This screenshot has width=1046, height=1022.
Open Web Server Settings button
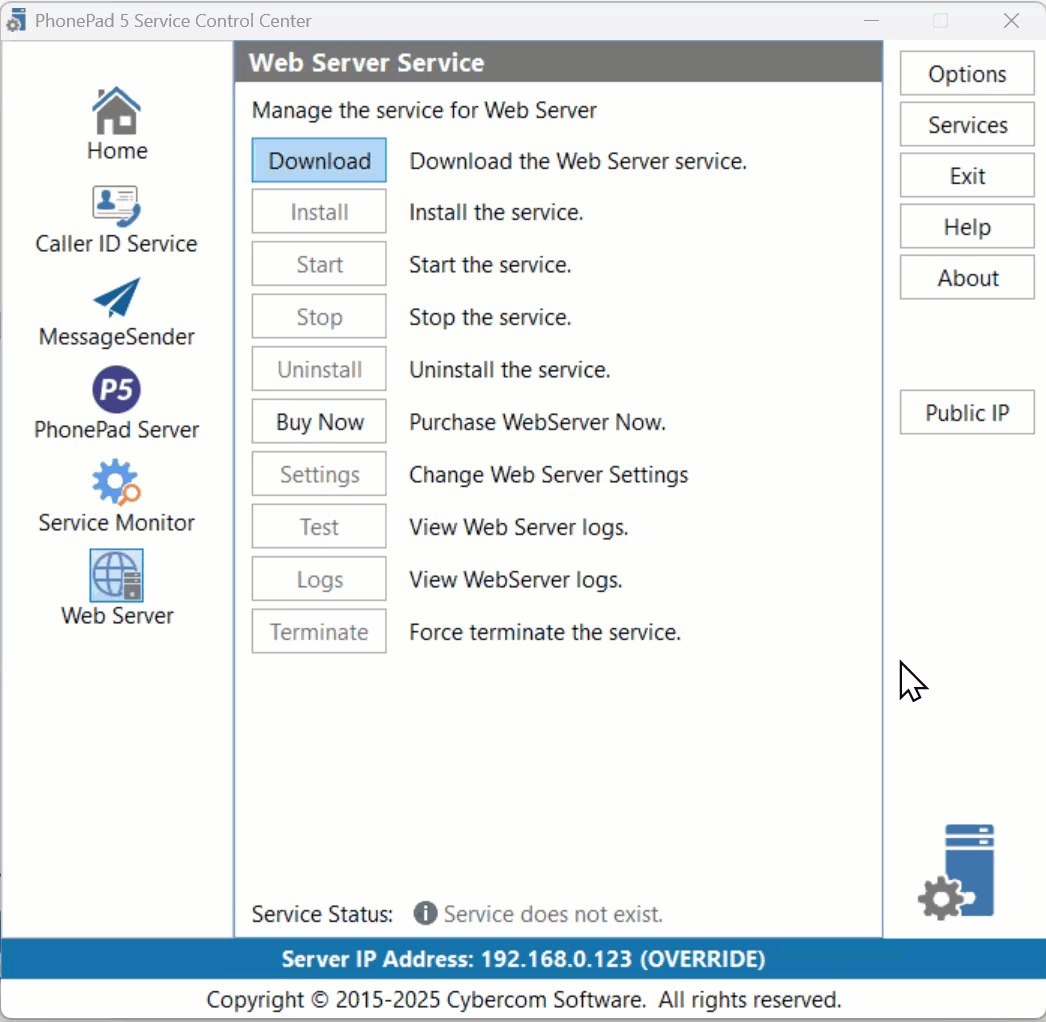pos(319,474)
